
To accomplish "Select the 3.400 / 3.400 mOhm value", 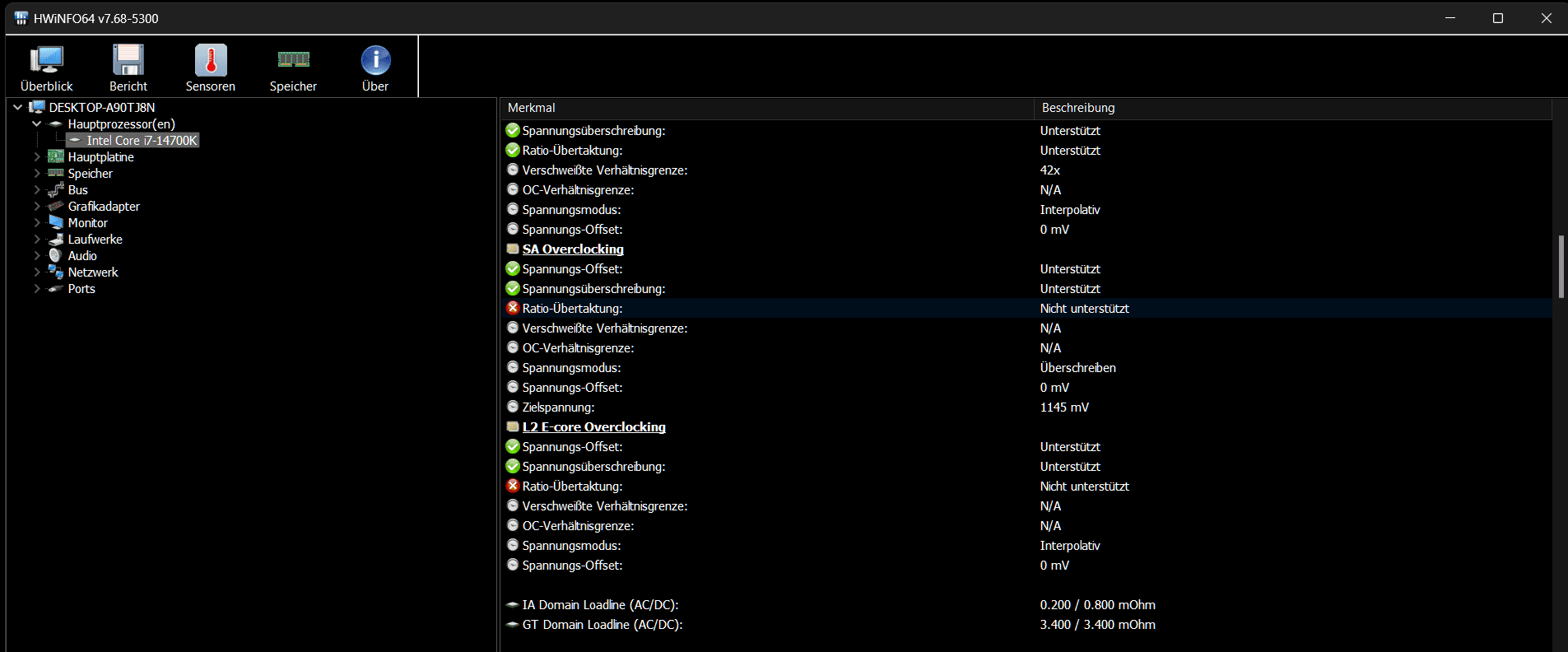I will 1097,625.
